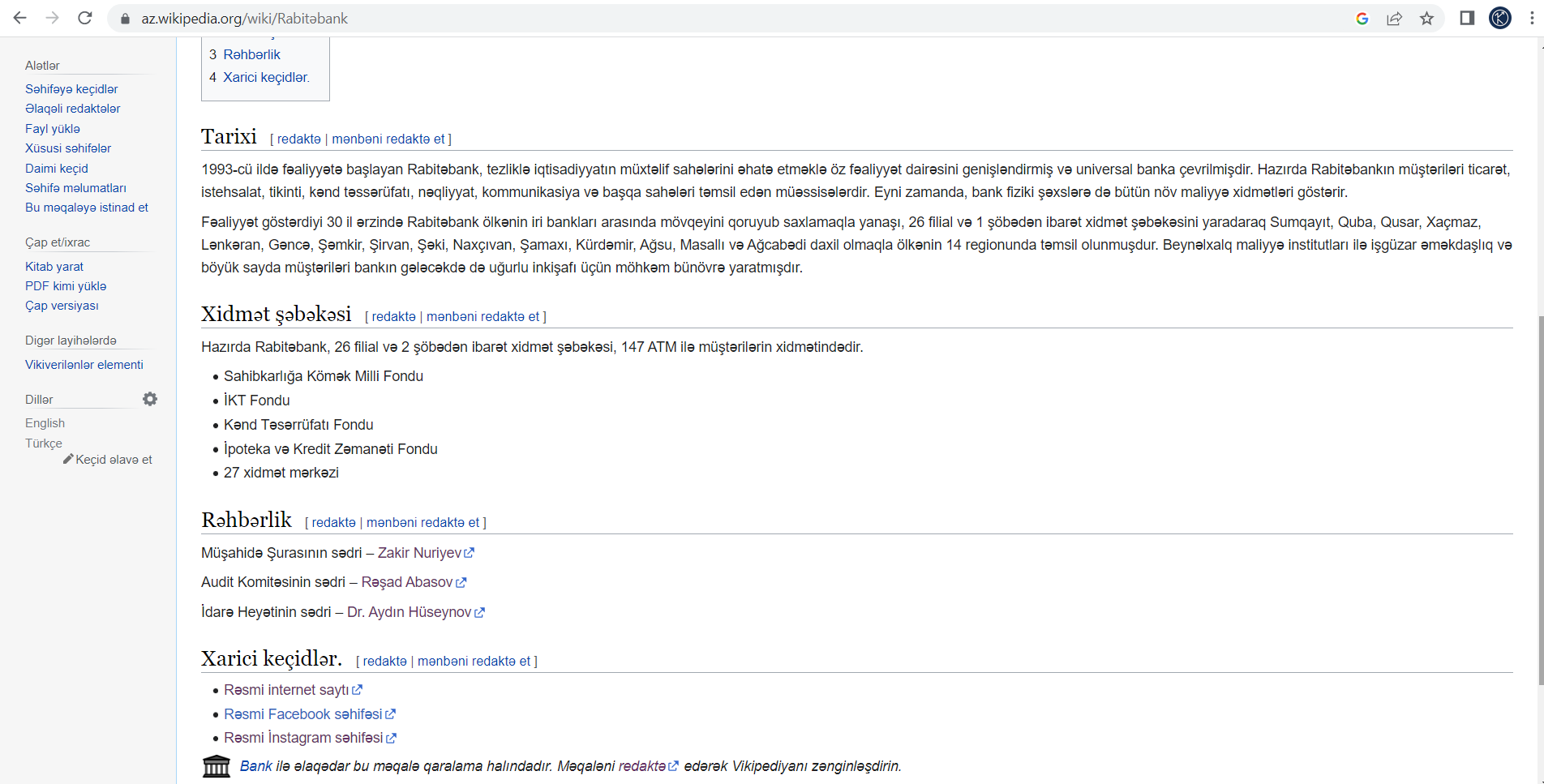Switch to Türkçe language version

(x=44, y=443)
